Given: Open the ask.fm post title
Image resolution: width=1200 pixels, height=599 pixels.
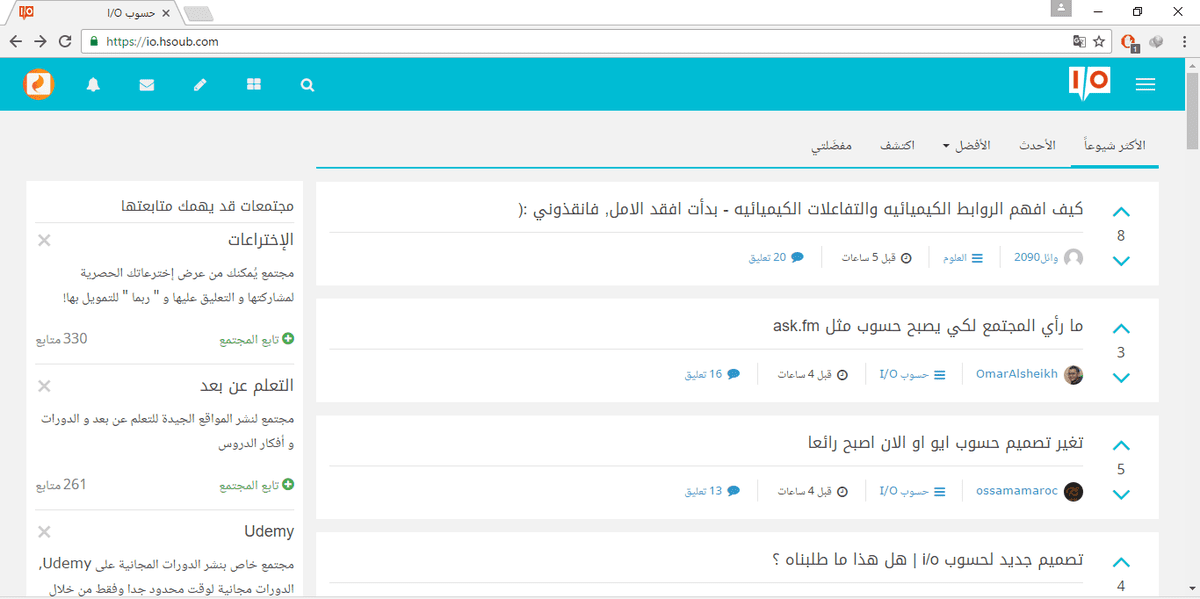Looking at the screenshot, I should [929, 326].
